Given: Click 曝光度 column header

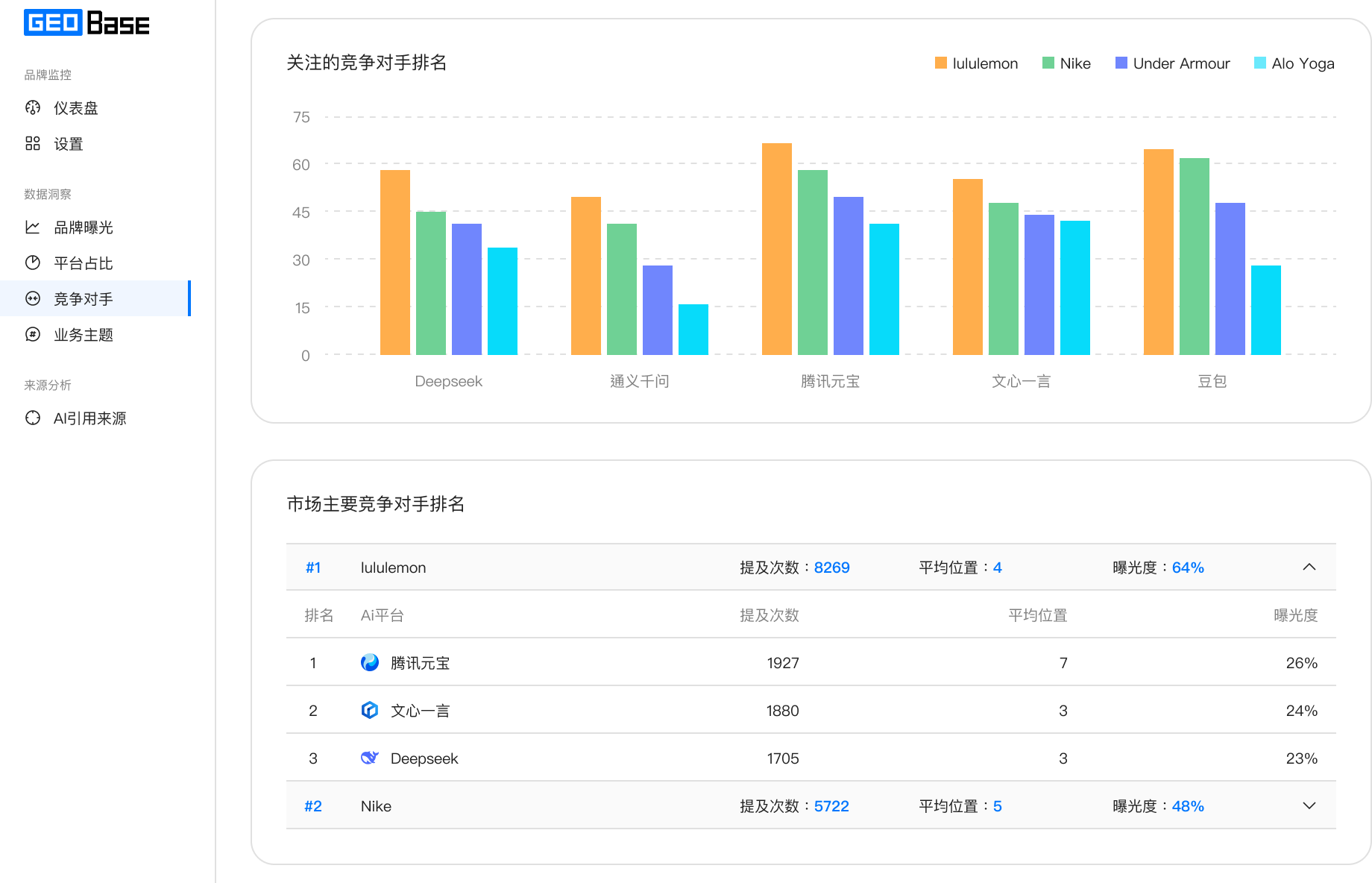Looking at the screenshot, I should pos(1296,615).
